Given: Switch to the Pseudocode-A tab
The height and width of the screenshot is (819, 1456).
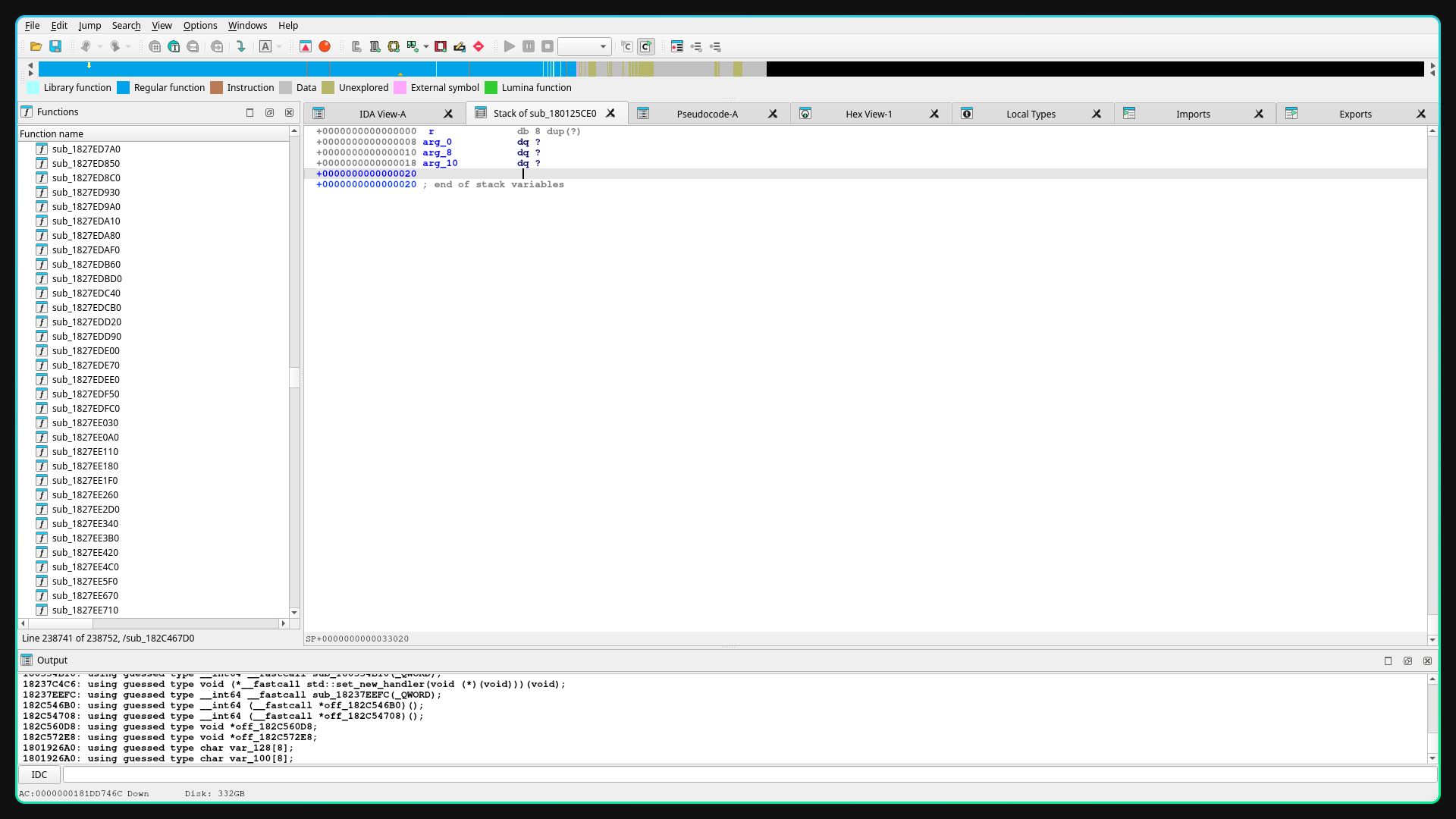Looking at the screenshot, I should pyautogui.click(x=706, y=114).
